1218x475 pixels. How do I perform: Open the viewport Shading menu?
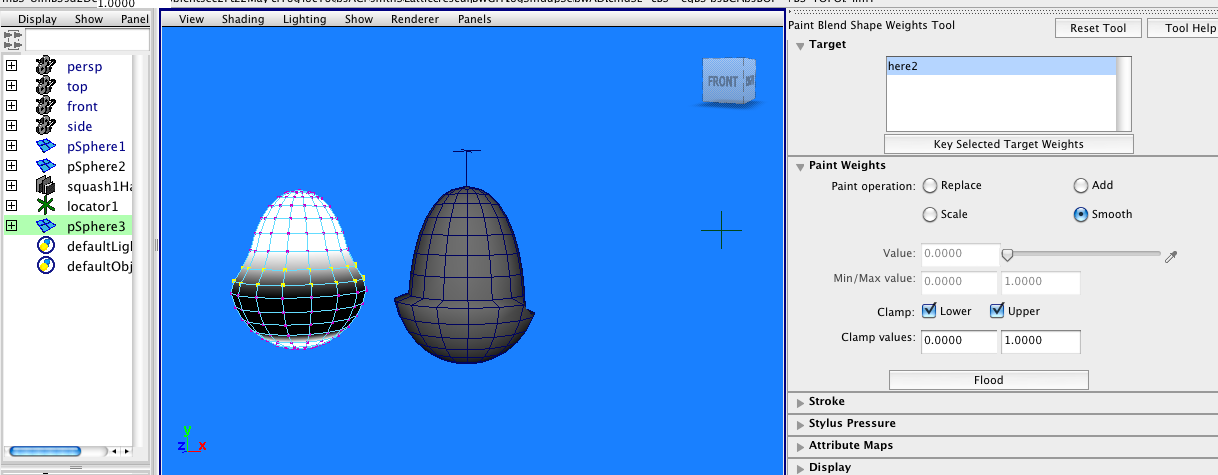pos(243,19)
